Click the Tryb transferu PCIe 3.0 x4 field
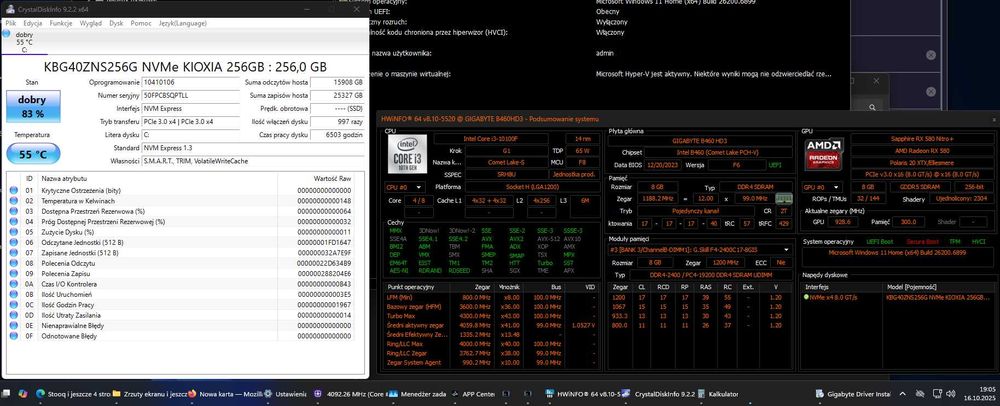The height and width of the screenshot is (406, 1000). 190,121
